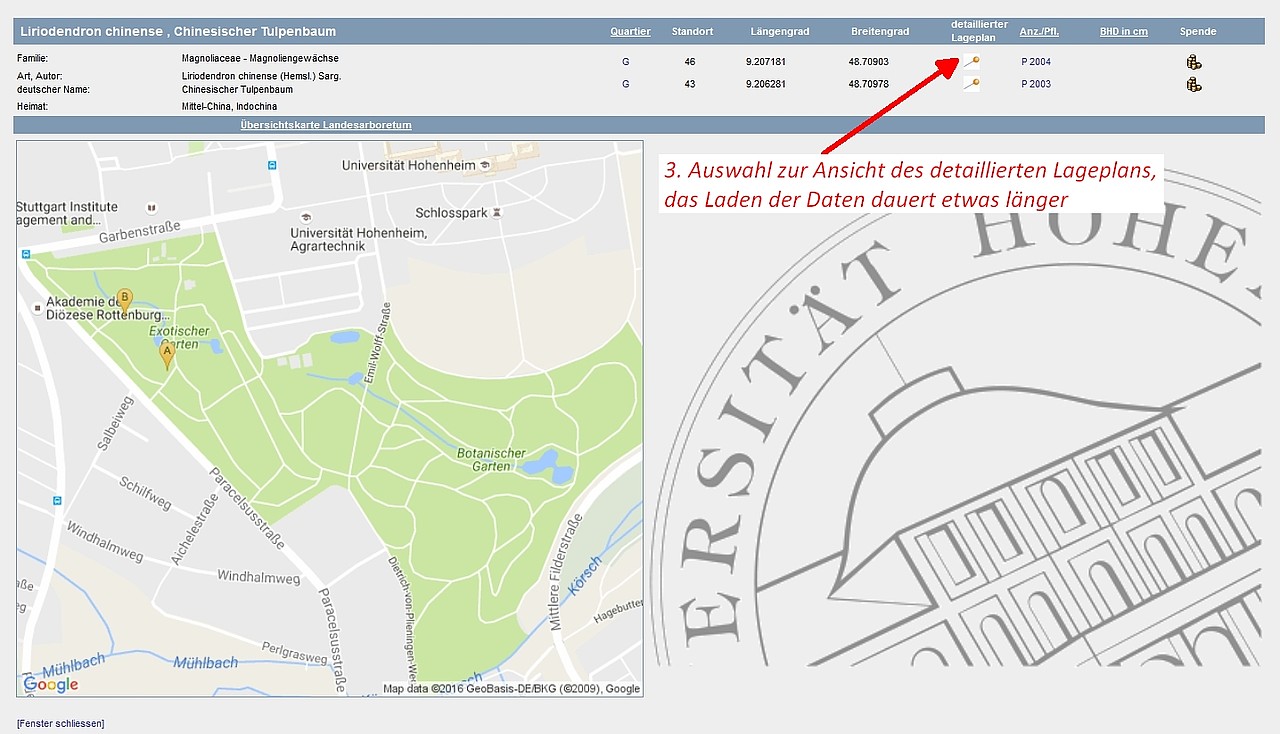The image size is (1280, 734).
Task: Click the P 2003 planting entry
Action: coord(1036,84)
